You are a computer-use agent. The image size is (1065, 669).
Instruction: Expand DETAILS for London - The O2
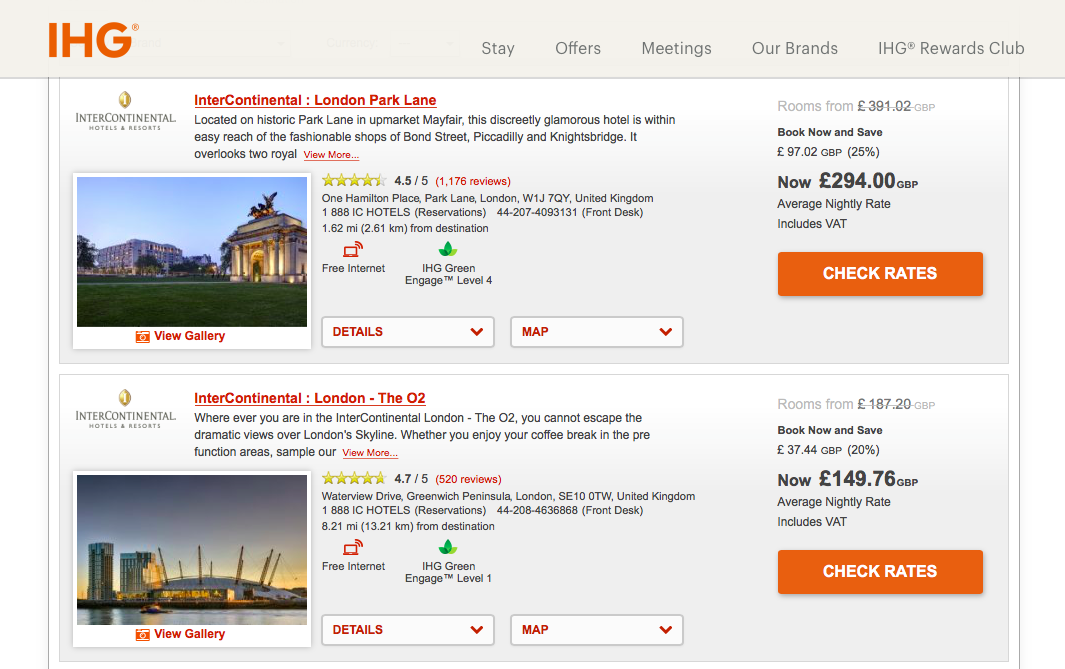click(x=408, y=630)
